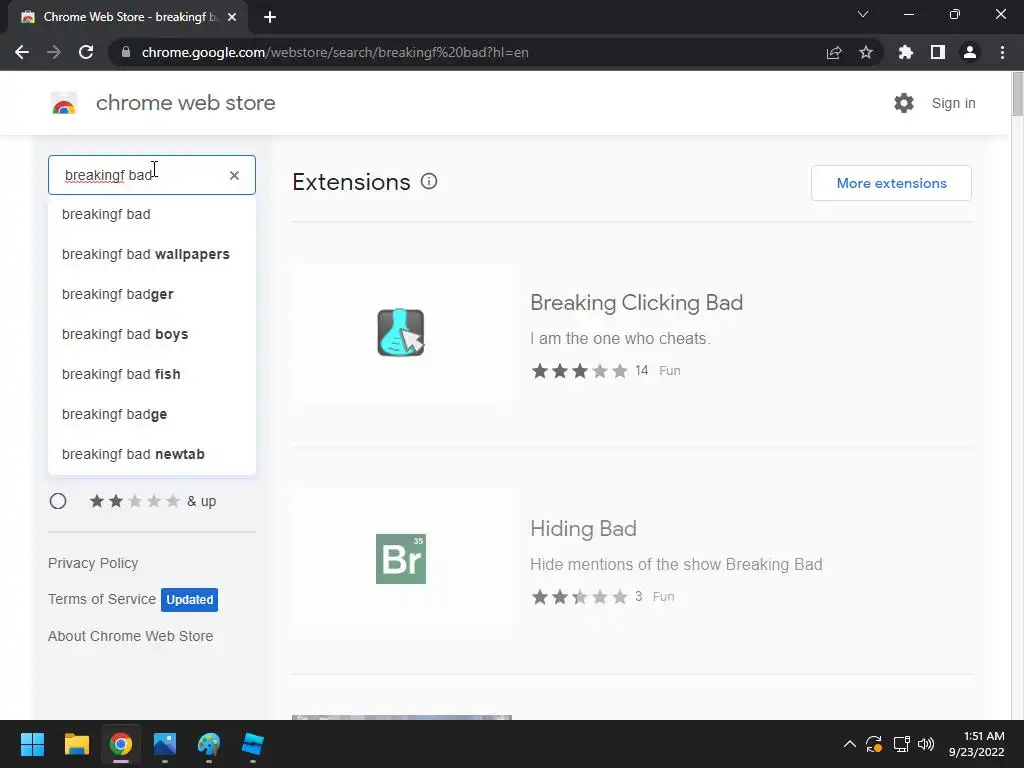
Task: Open the Privacy Policy link
Action: pos(93,563)
